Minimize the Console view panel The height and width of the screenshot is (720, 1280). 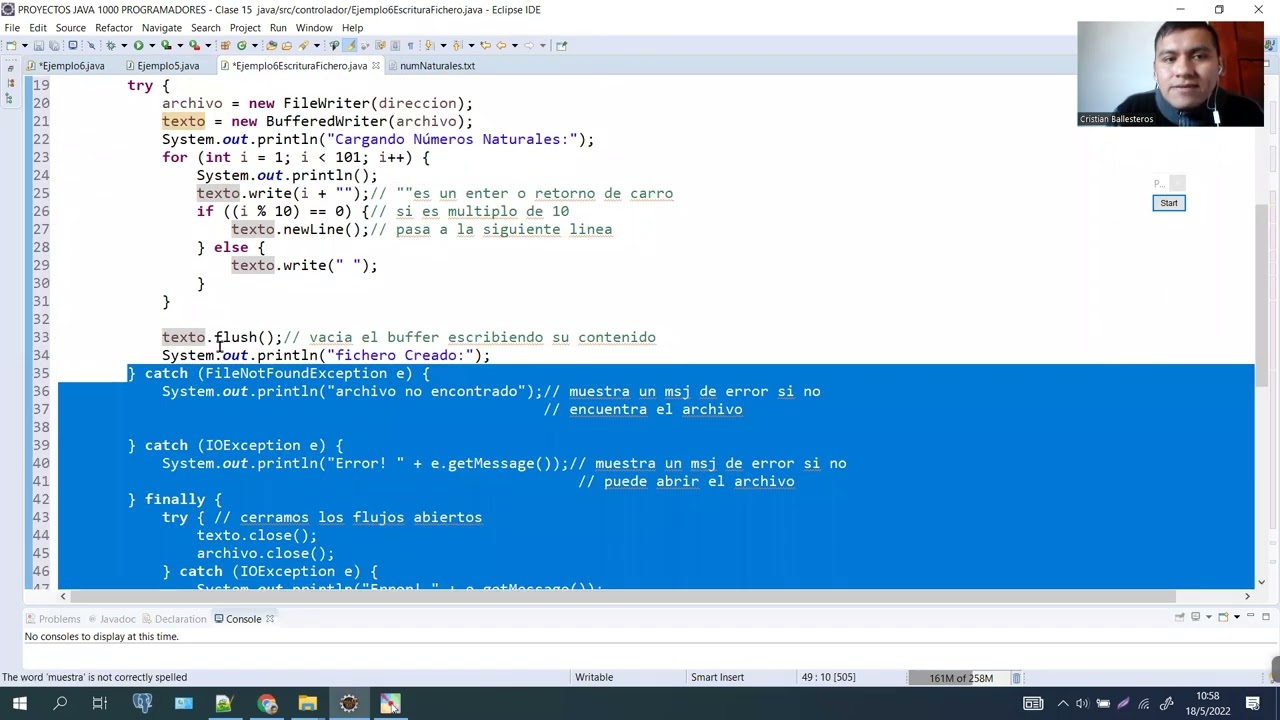point(1250,616)
